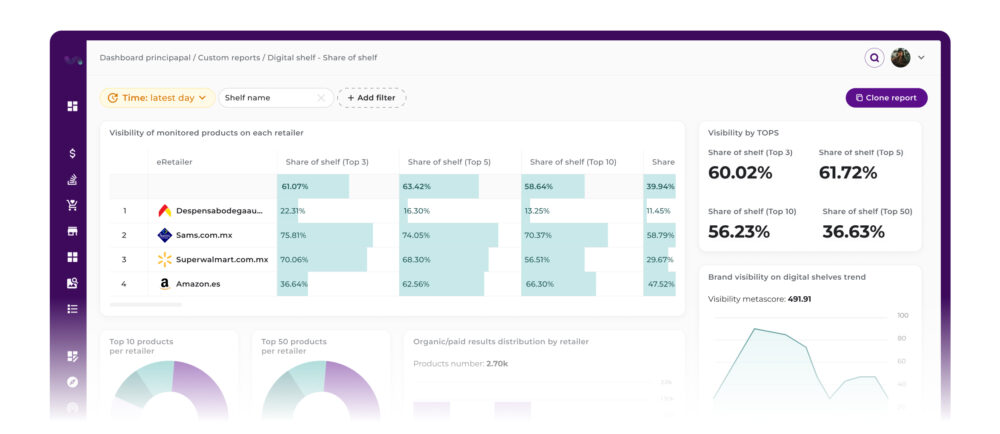Click the Amazon logo icon
The height and width of the screenshot is (434, 1000).
tap(165, 284)
